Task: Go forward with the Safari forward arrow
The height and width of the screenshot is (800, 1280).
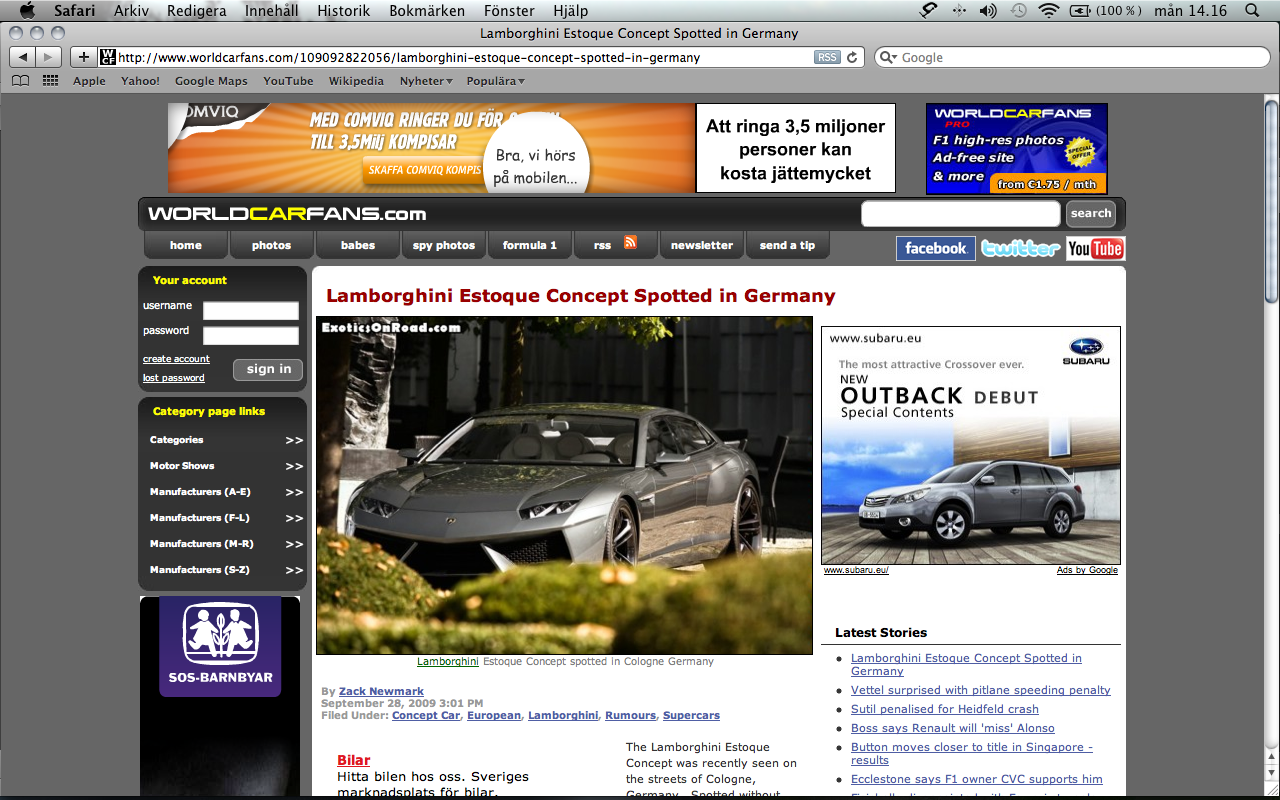Action: [x=48, y=57]
